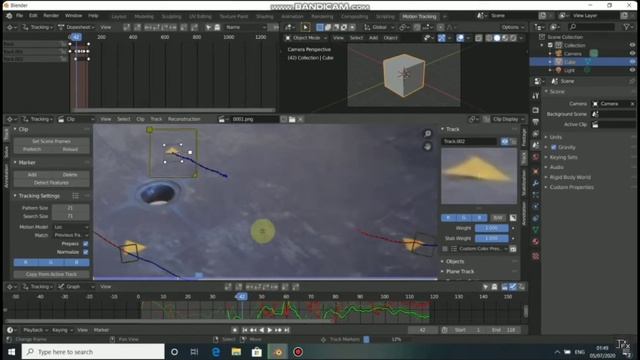Open the Motion Model dropdown
The height and width of the screenshot is (360, 640).
coord(71,227)
